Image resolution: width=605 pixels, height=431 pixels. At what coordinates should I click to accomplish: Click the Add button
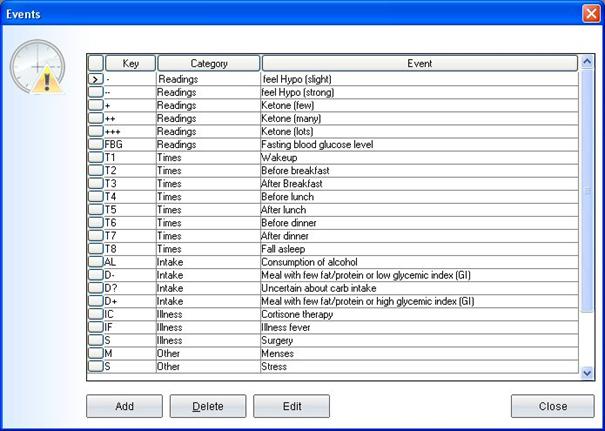pyautogui.click(x=124, y=406)
